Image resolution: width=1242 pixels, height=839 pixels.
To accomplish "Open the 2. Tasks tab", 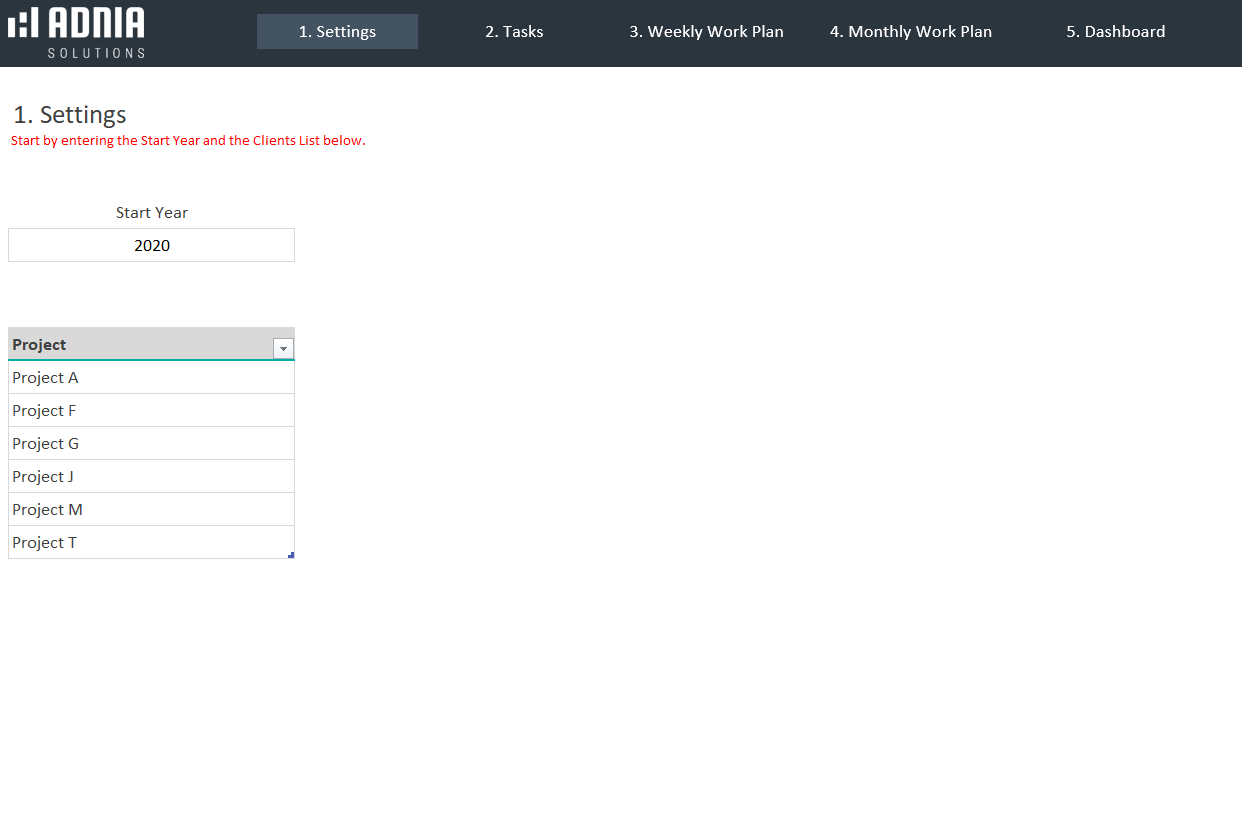I will click(x=514, y=32).
